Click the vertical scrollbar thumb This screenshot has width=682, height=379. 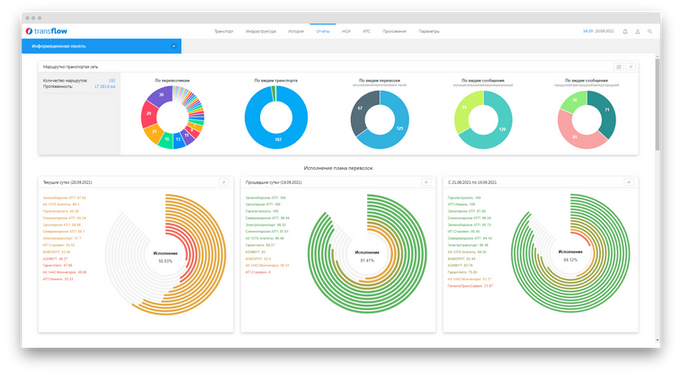tap(657, 104)
